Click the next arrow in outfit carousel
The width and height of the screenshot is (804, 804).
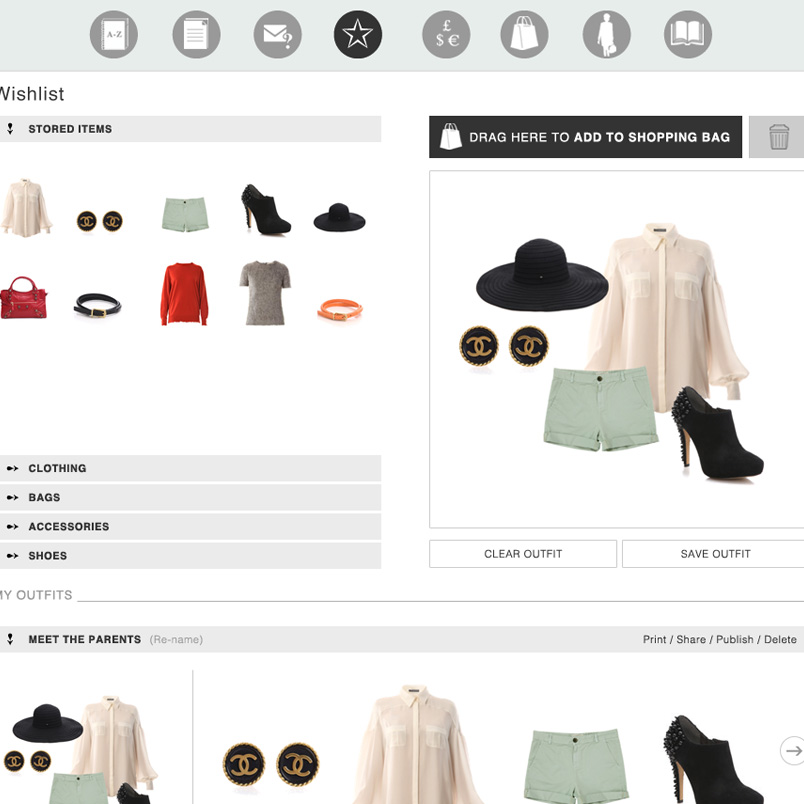(792, 750)
